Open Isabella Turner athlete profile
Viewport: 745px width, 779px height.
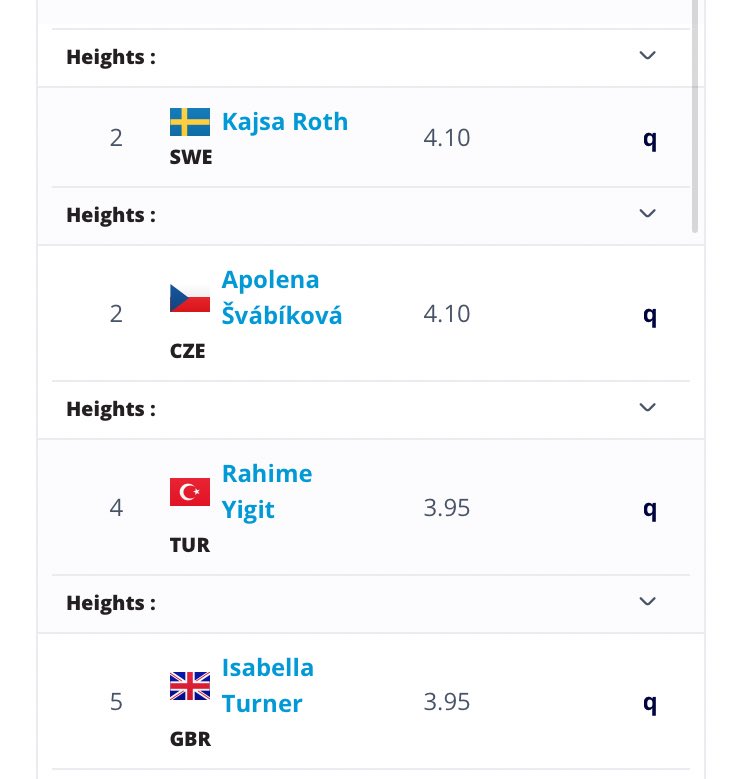[268, 686]
